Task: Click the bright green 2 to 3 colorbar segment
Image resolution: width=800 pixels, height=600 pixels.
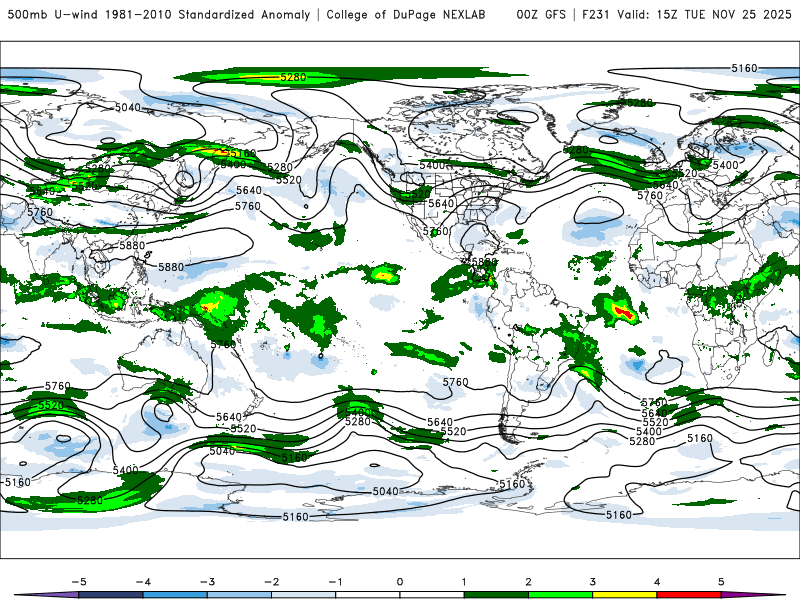Action: (x=560, y=595)
